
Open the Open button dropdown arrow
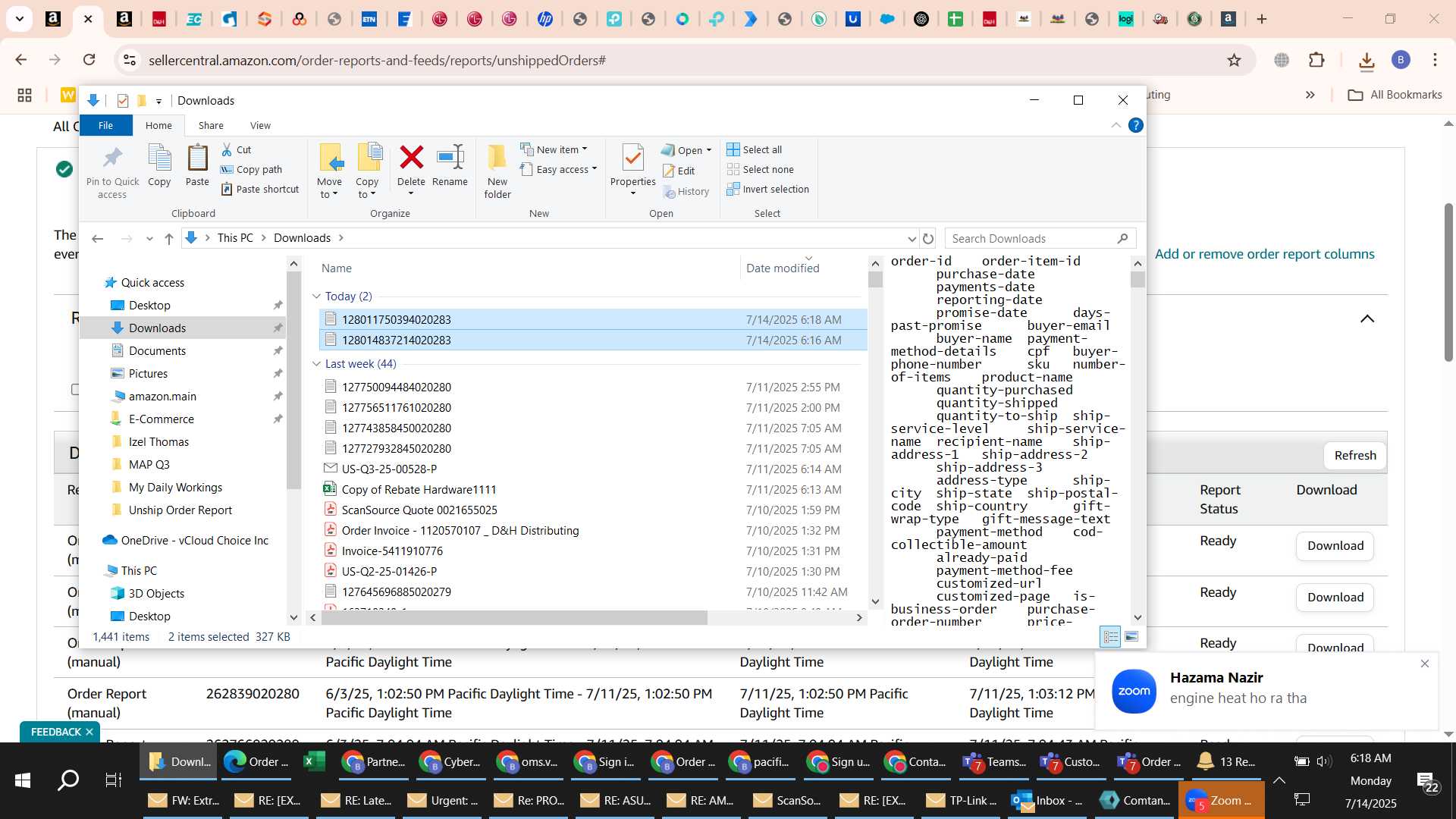tap(709, 150)
